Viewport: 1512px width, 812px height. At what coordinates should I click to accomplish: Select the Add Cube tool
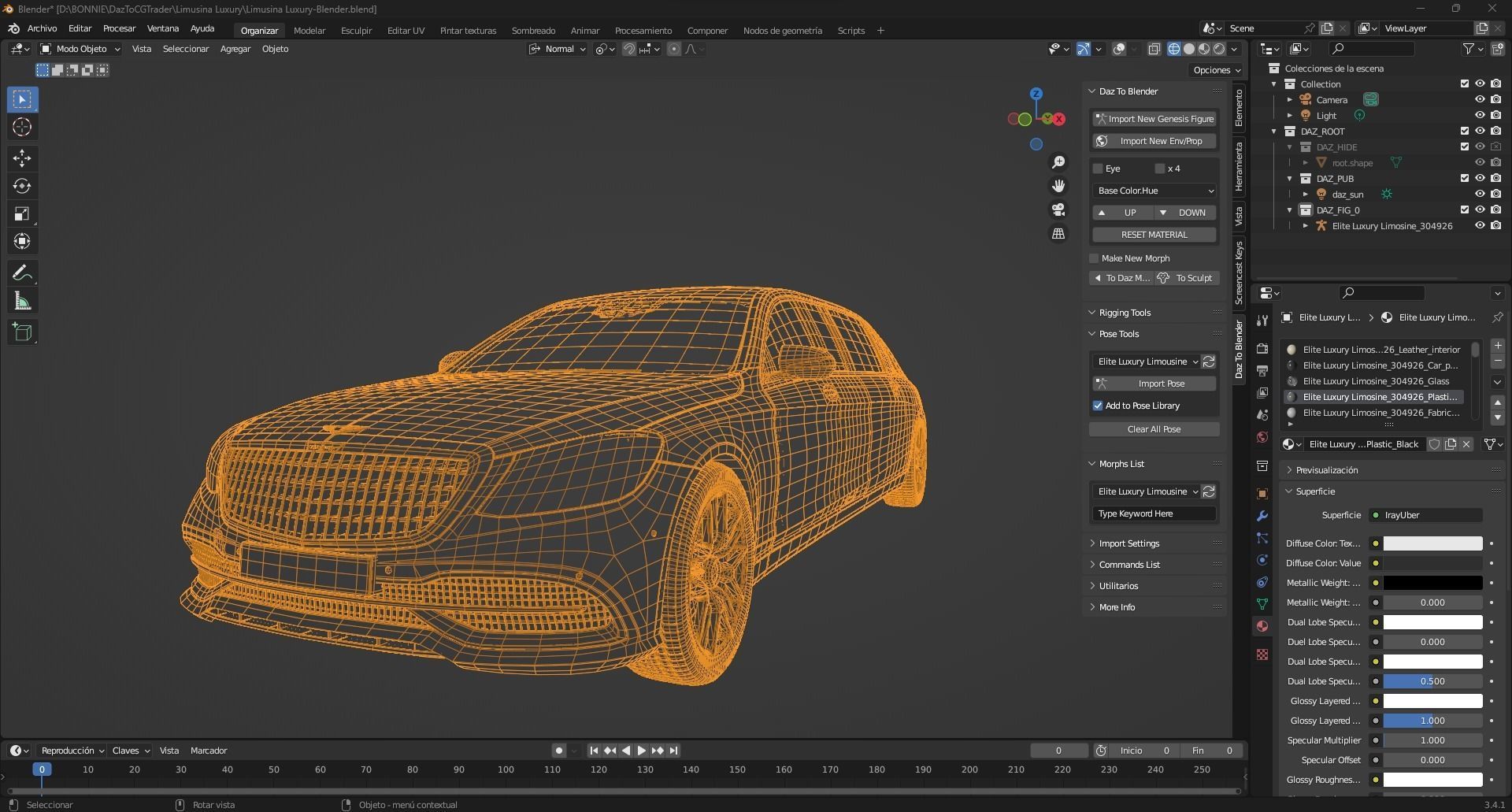point(22,332)
